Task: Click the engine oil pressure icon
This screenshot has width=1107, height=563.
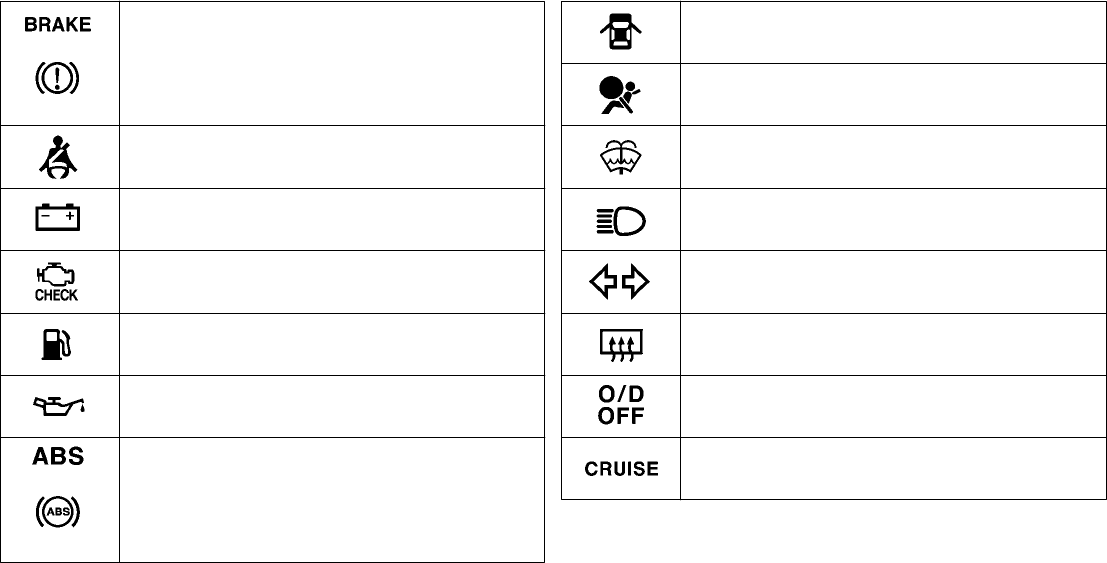Action: 59,406
